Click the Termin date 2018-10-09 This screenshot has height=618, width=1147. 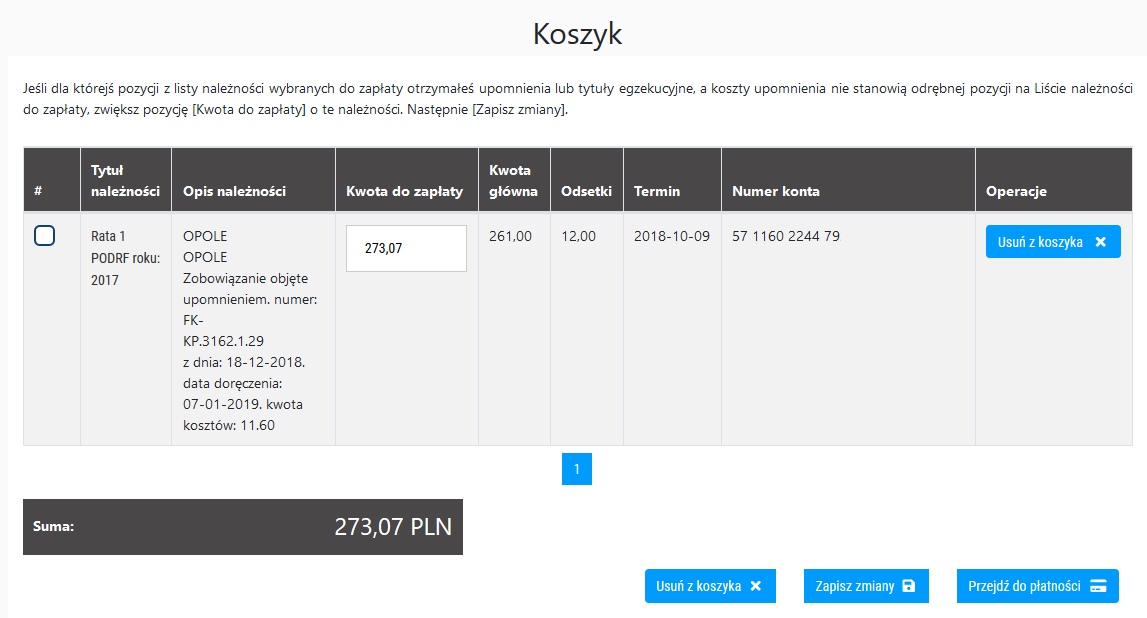coord(672,236)
